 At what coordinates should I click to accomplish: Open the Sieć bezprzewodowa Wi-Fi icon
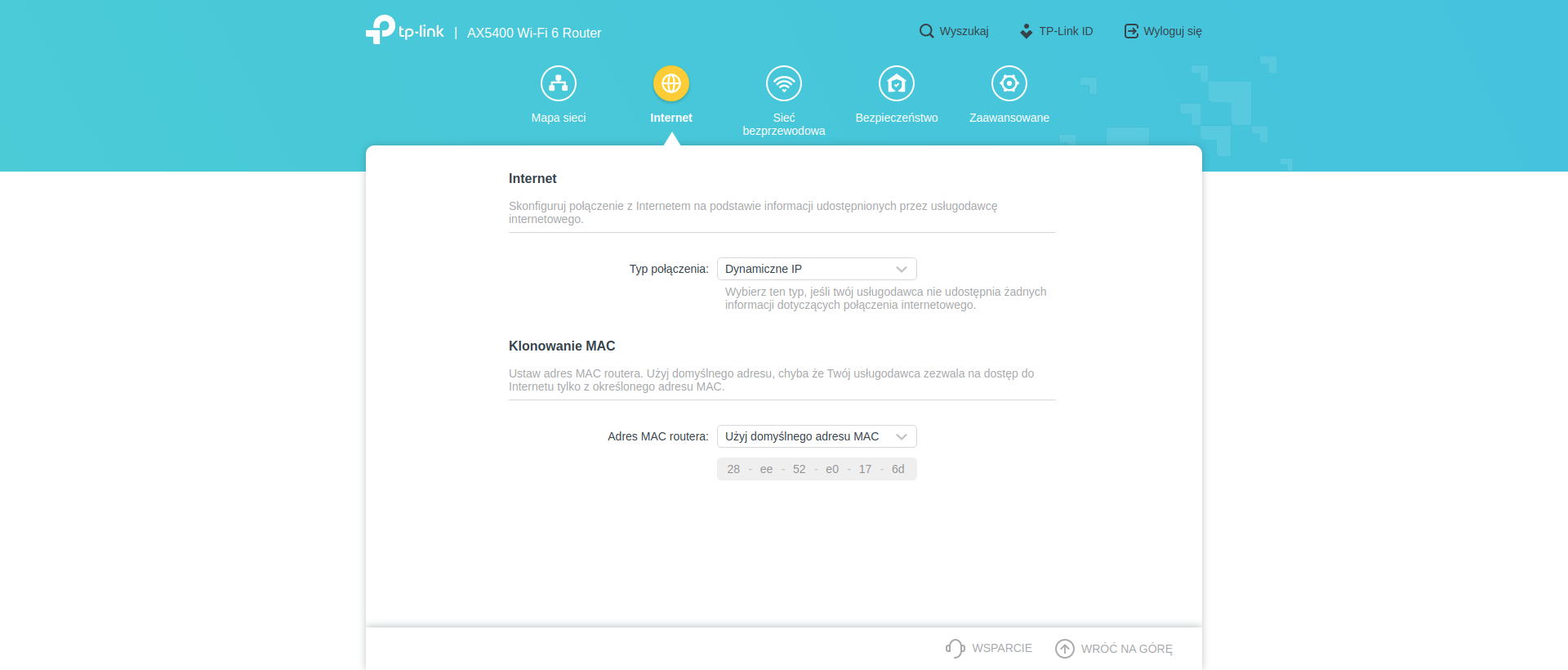click(x=784, y=83)
